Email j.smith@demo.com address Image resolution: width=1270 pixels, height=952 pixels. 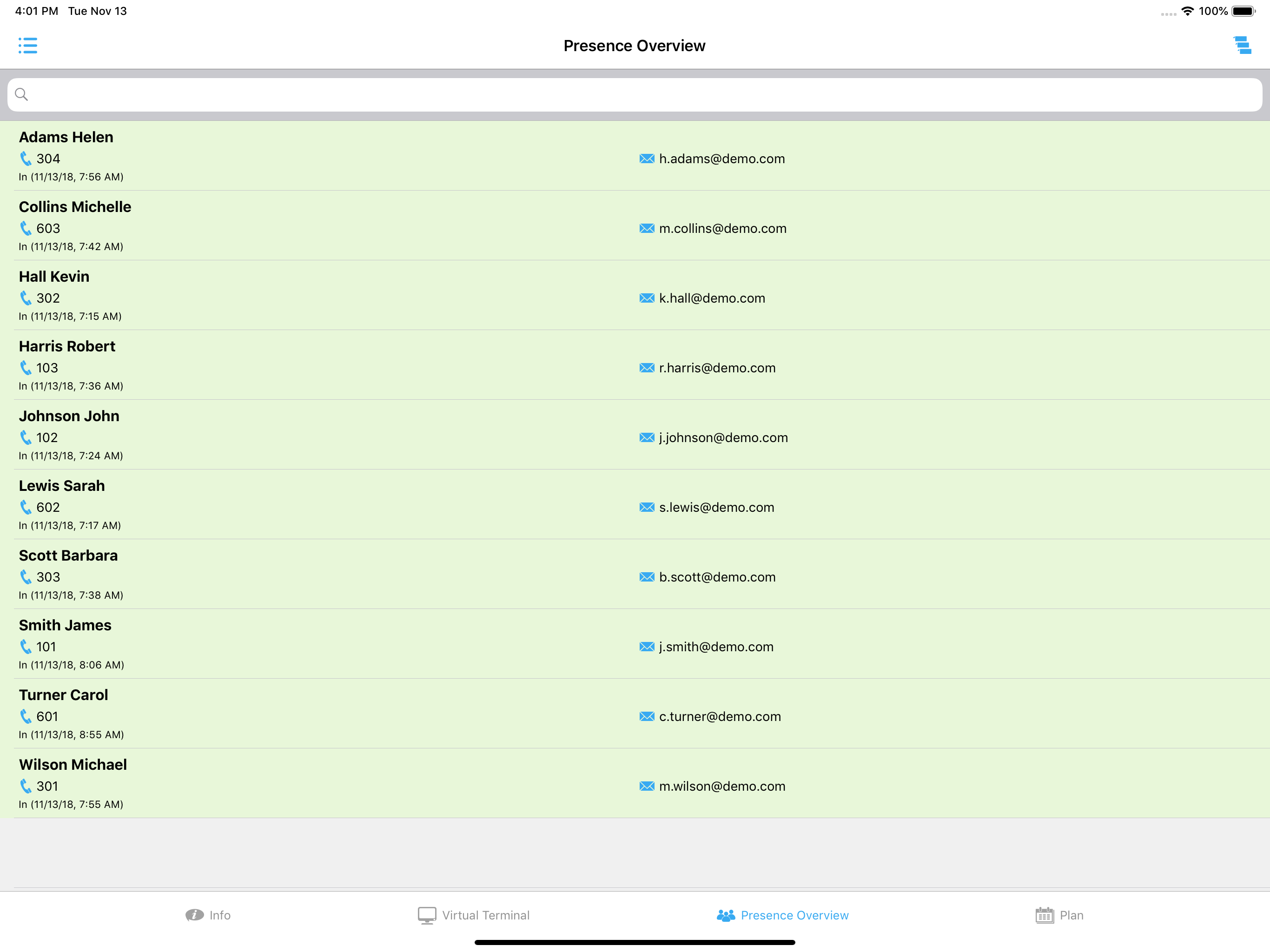[x=716, y=647]
